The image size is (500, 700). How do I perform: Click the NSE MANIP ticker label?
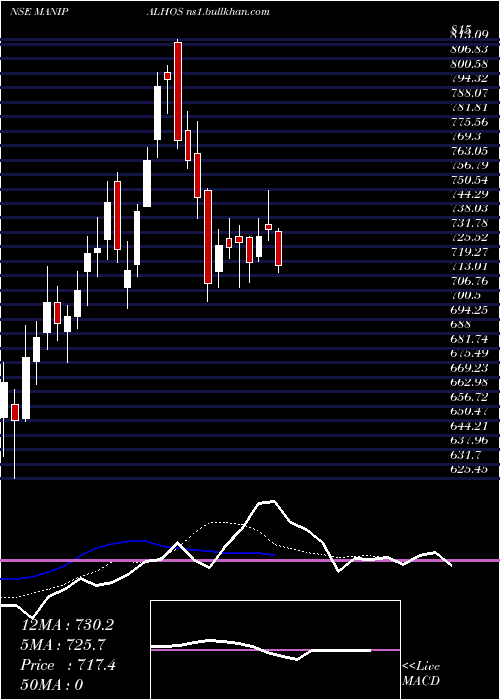(38, 12)
